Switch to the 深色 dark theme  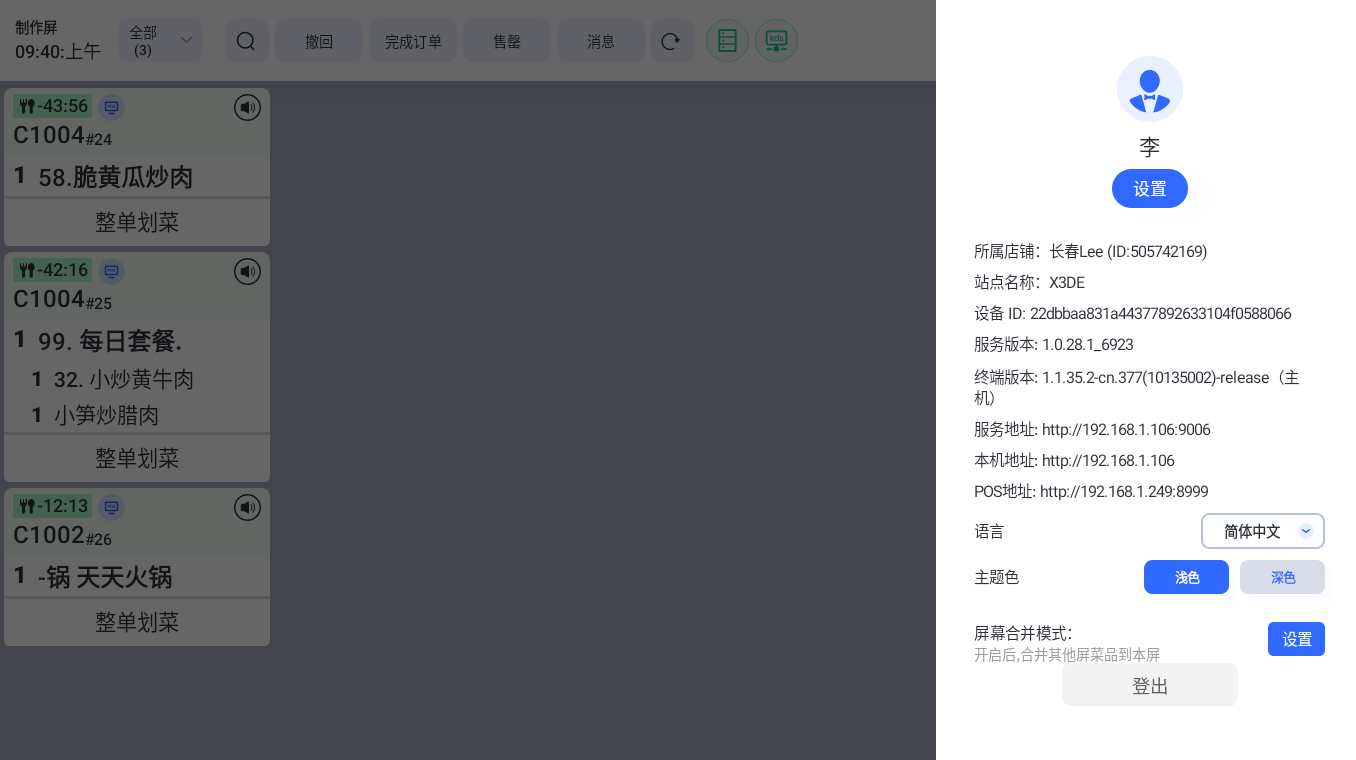1282,577
